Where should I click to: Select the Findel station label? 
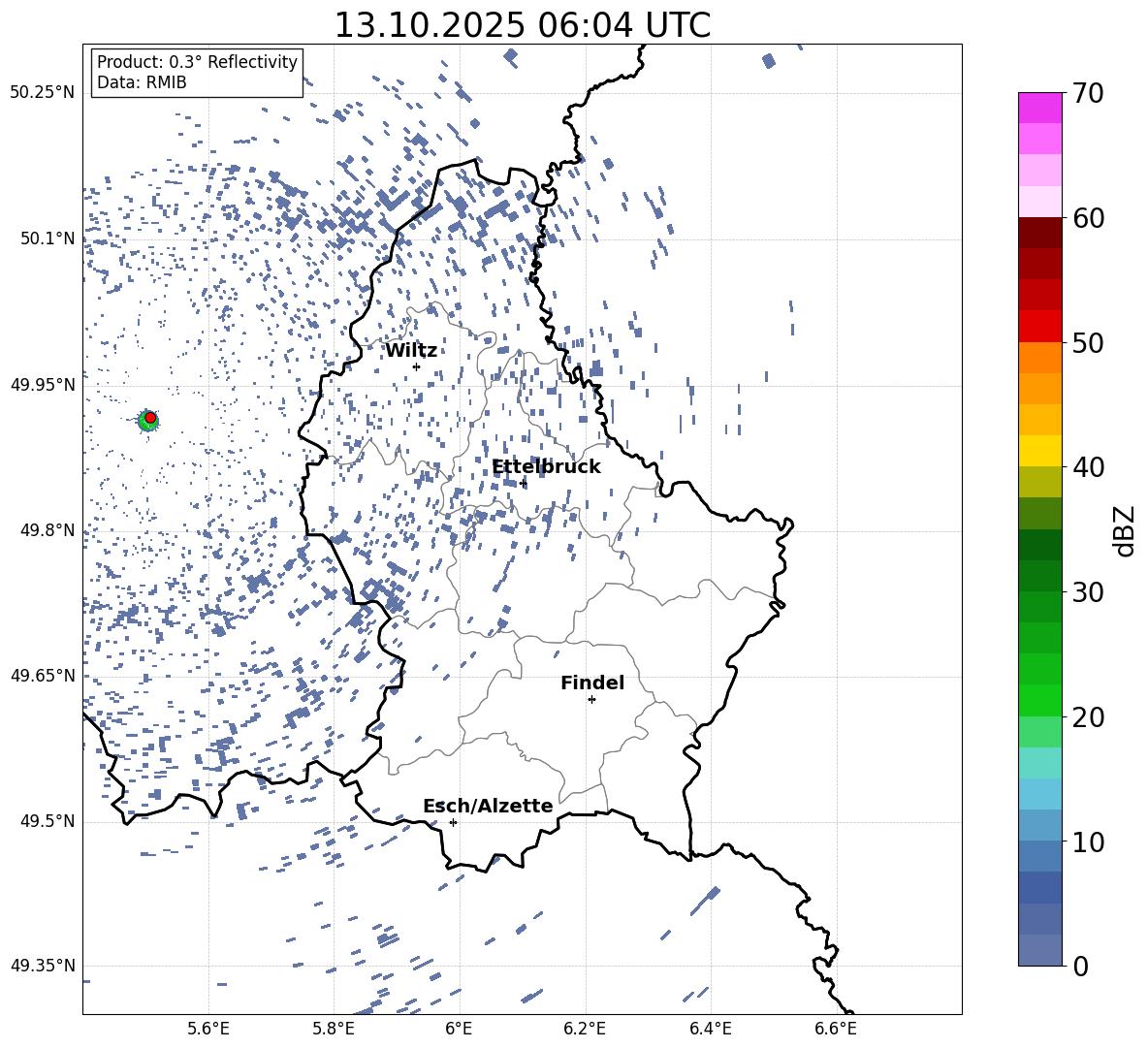(x=592, y=683)
